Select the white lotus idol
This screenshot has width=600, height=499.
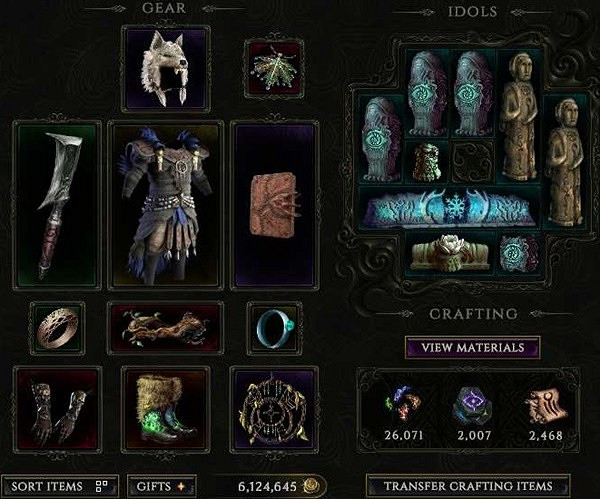450,253
